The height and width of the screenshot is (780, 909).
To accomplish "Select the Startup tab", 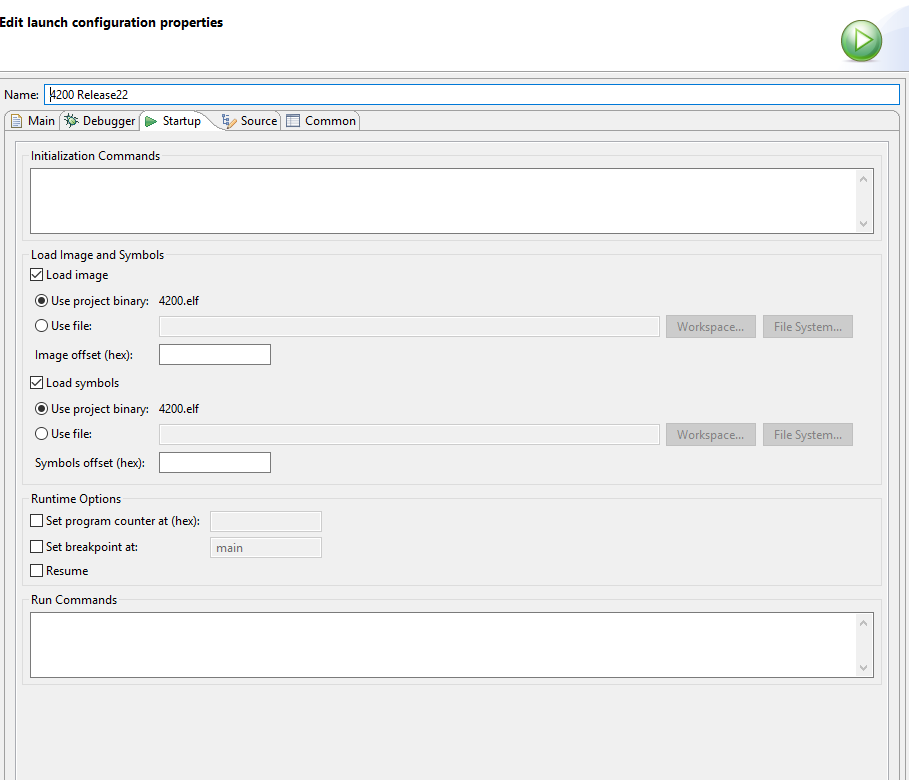I will (173, 121).
